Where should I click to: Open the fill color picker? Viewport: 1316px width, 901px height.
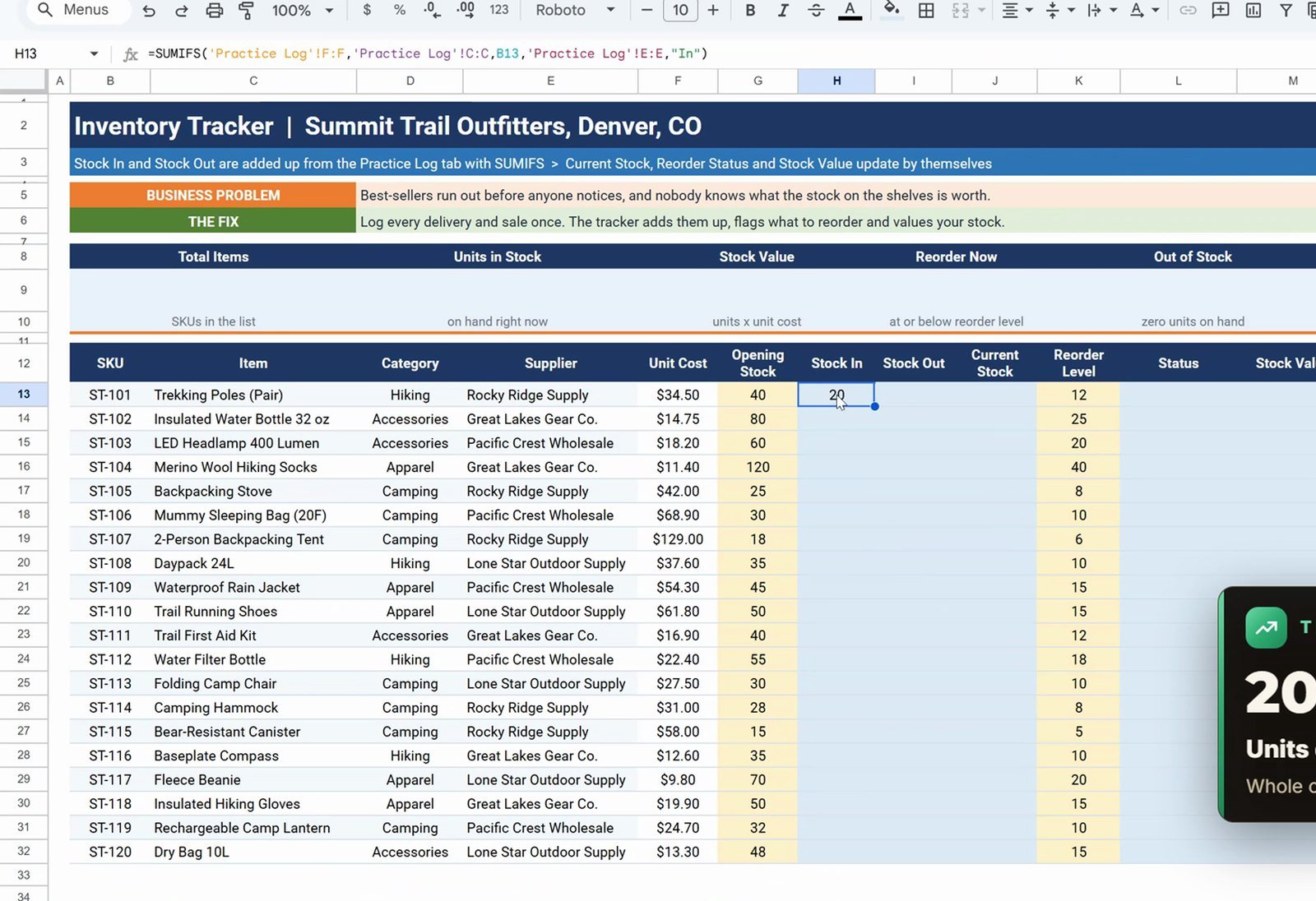pos(892,10)
